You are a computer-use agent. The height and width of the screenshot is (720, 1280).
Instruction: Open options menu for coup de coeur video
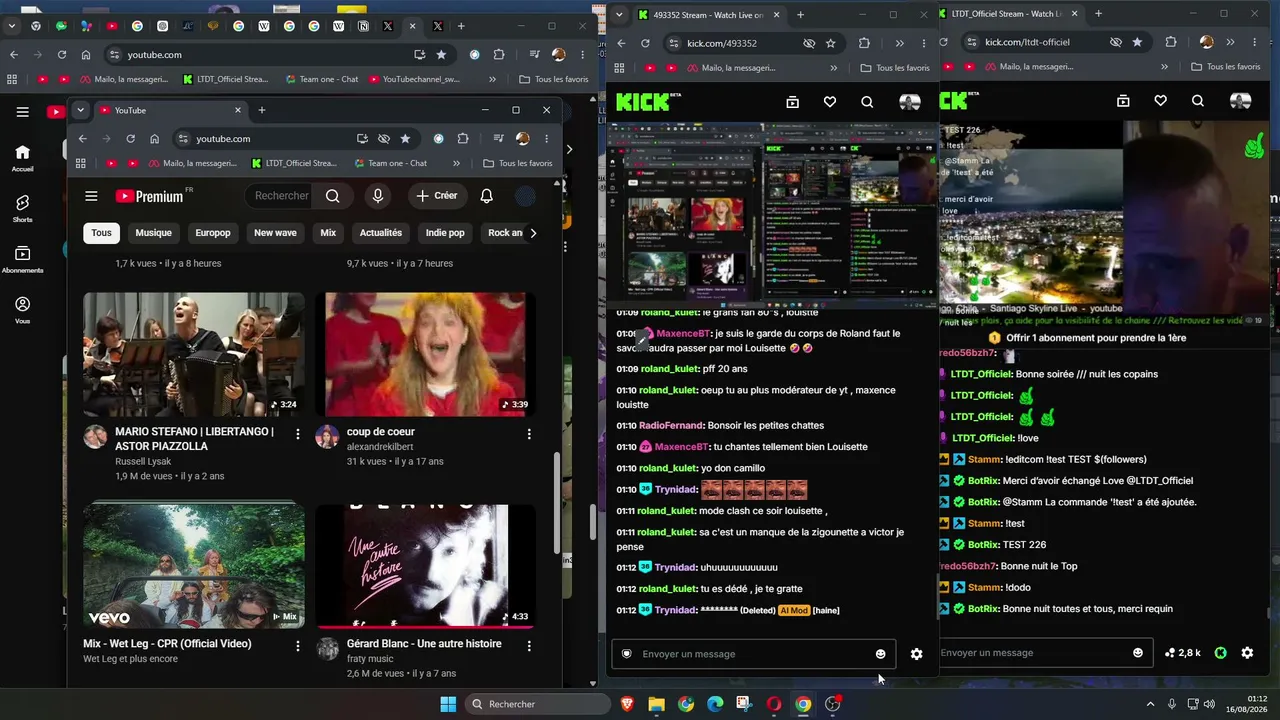click(x=529, y=434)
